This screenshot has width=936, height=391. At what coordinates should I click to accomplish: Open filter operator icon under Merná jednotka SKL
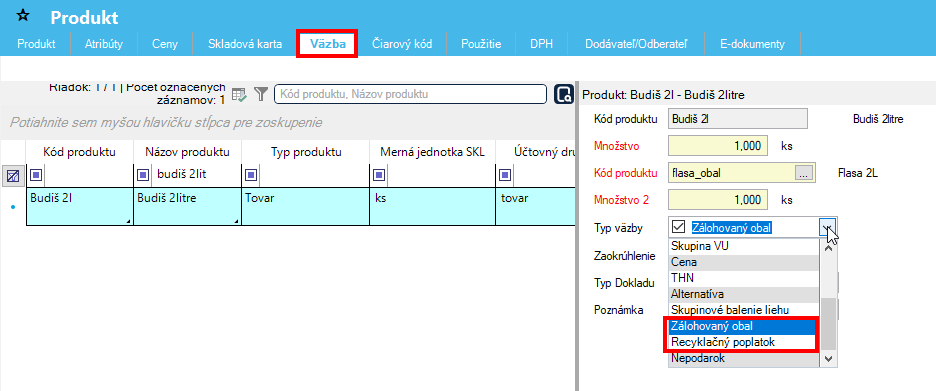point(378,175)
